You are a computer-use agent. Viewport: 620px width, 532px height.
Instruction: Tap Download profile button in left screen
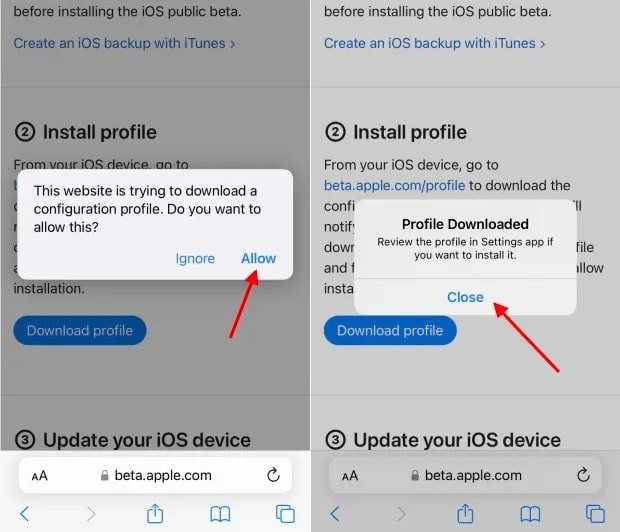point(80,330)
